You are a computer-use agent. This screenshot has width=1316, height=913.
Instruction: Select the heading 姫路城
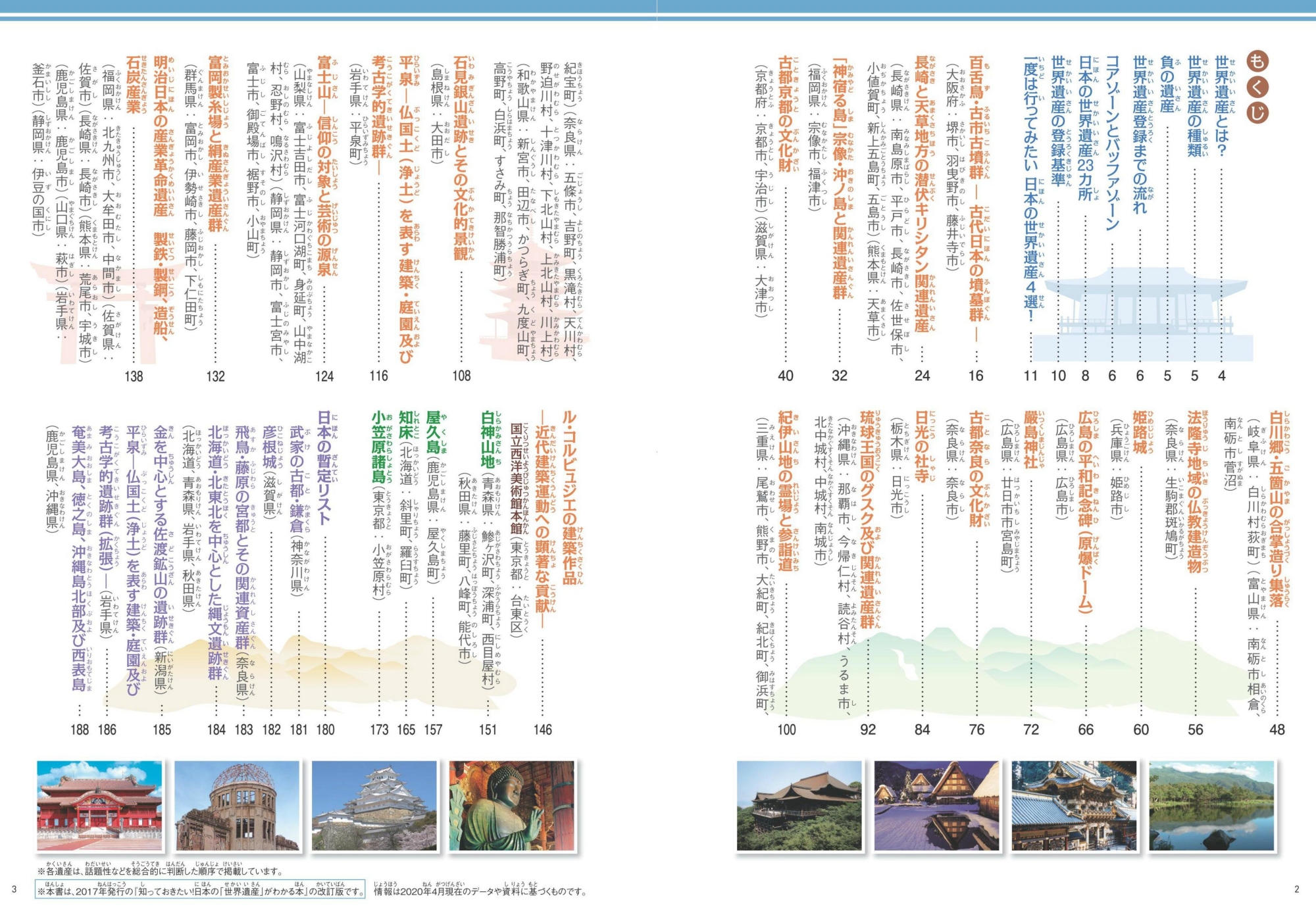[1140, 432]
